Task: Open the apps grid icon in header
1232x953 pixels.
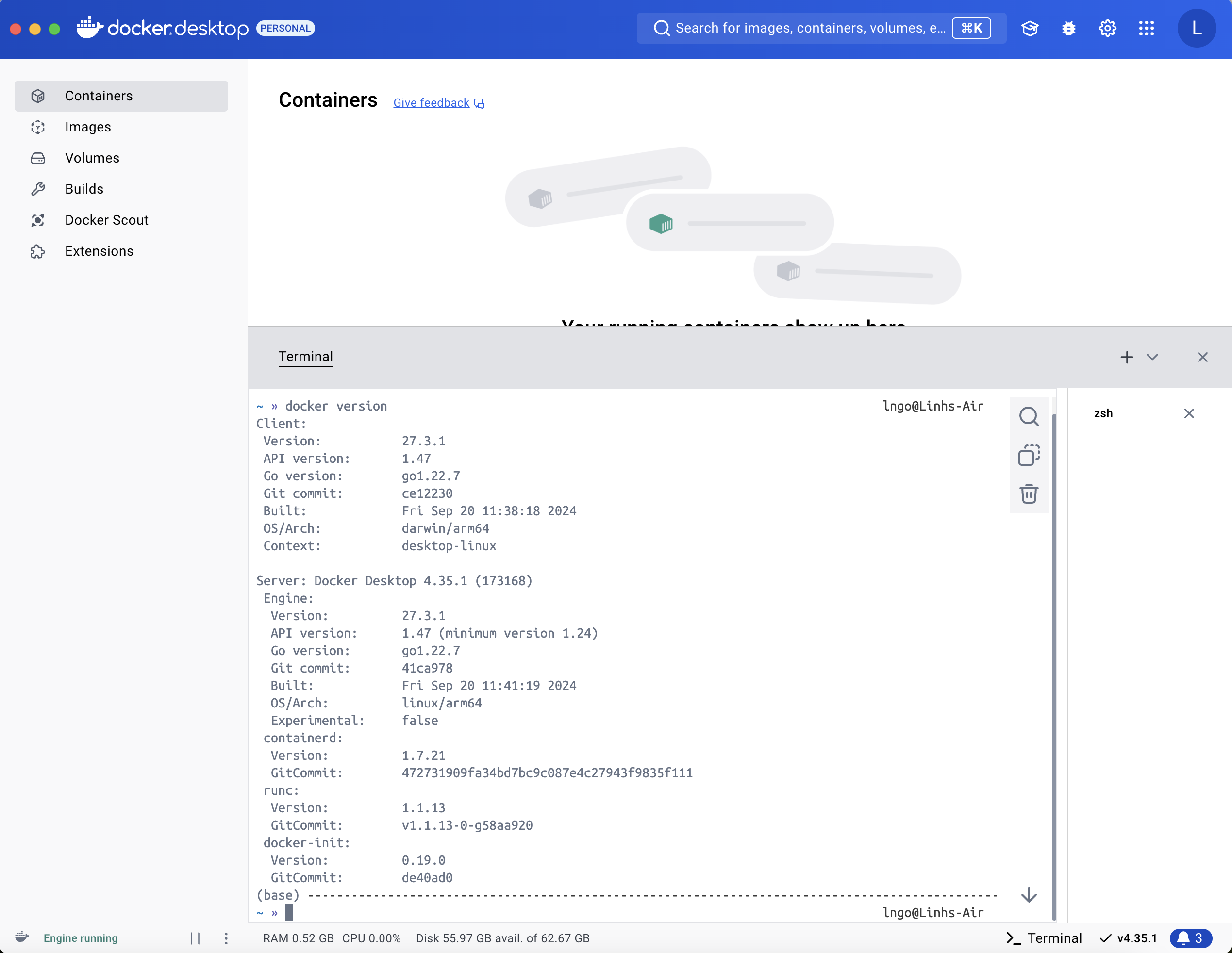Action: click(x=1146, y=28)
